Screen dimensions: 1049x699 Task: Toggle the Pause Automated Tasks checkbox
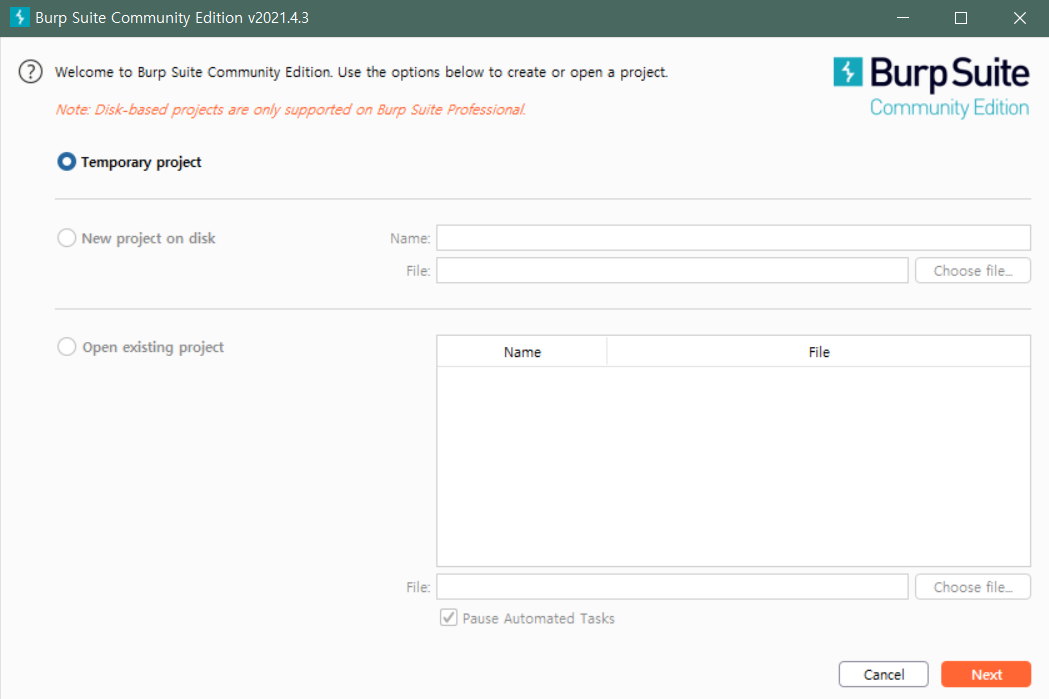tap(448, 617)
